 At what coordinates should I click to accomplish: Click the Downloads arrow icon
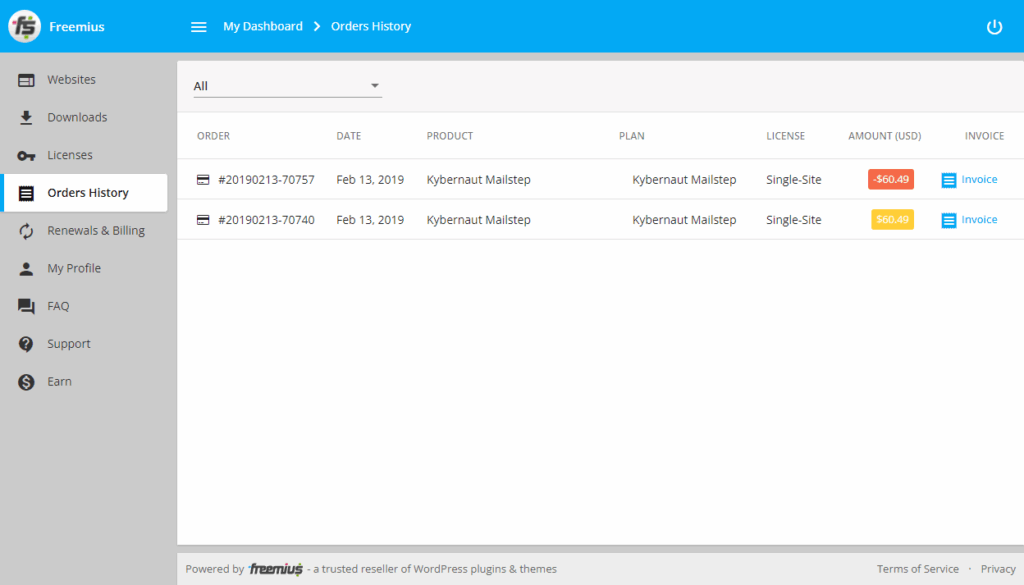26,118
